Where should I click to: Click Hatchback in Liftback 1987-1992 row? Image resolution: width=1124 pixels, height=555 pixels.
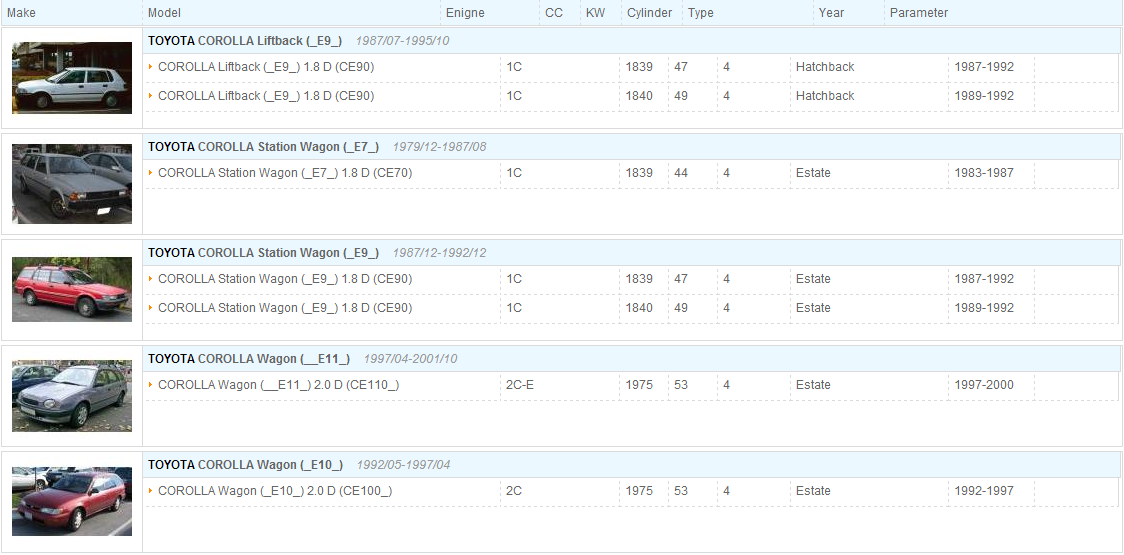[x=825, y=67]
